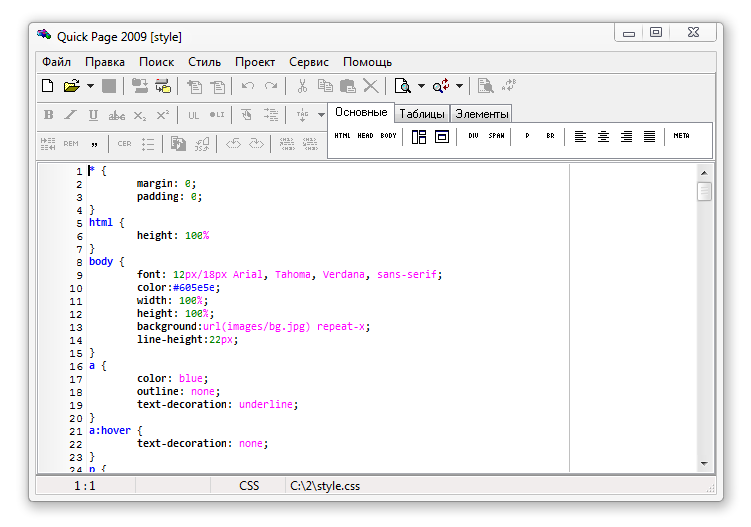Switch to the Элементы tab
The width and height of the screenshot is (751, 527).
coord(482,114)
